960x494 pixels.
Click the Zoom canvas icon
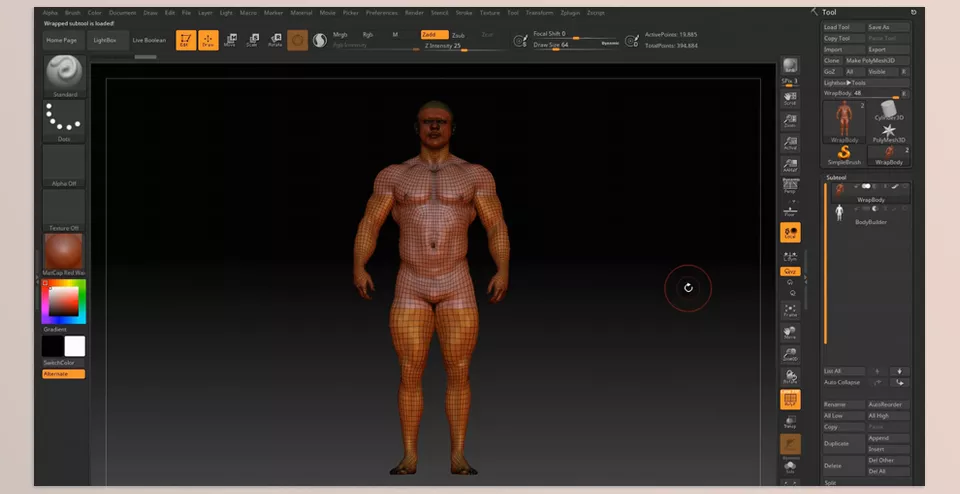790,121
